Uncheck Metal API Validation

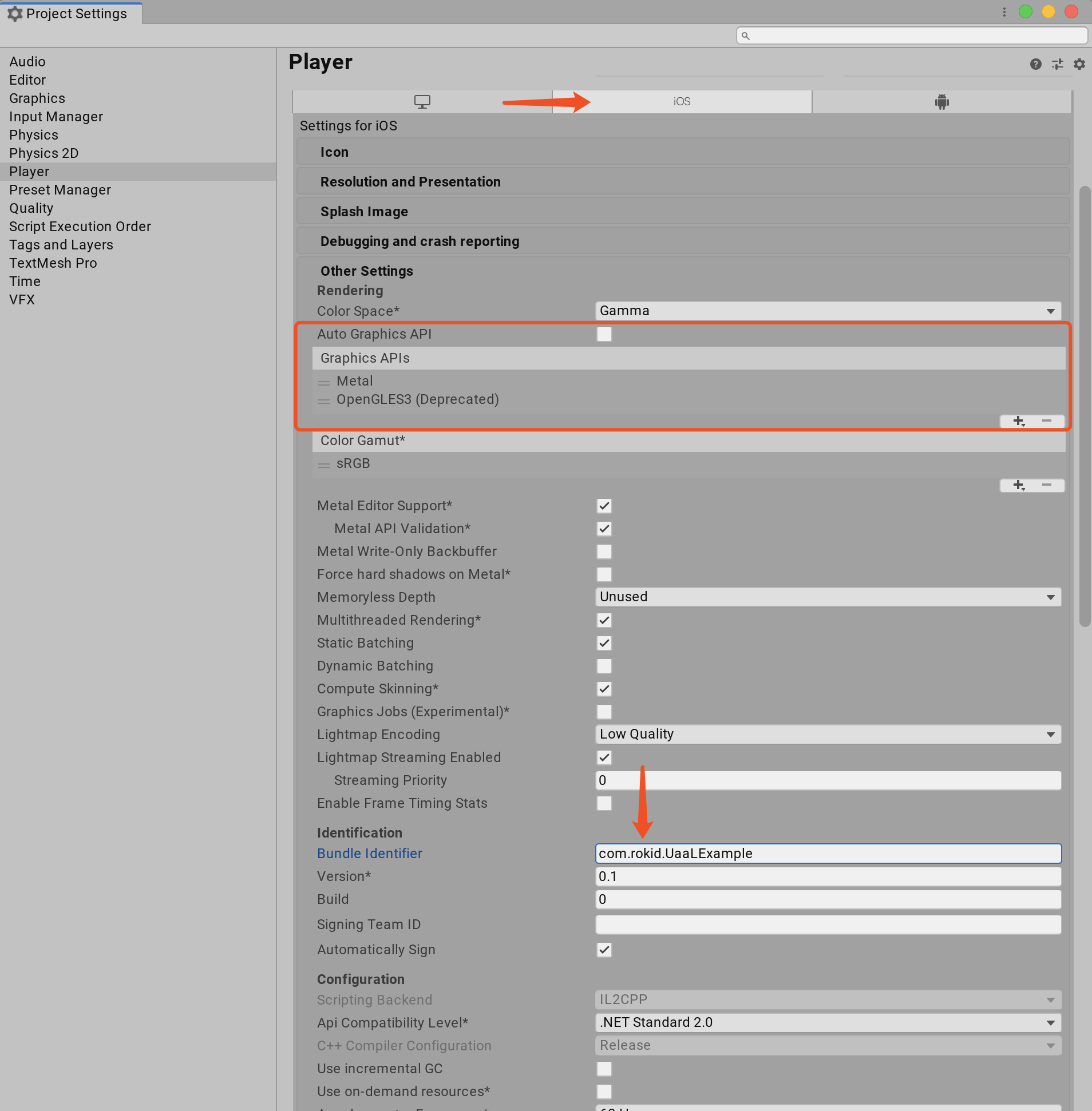click(x=604, y=529)
